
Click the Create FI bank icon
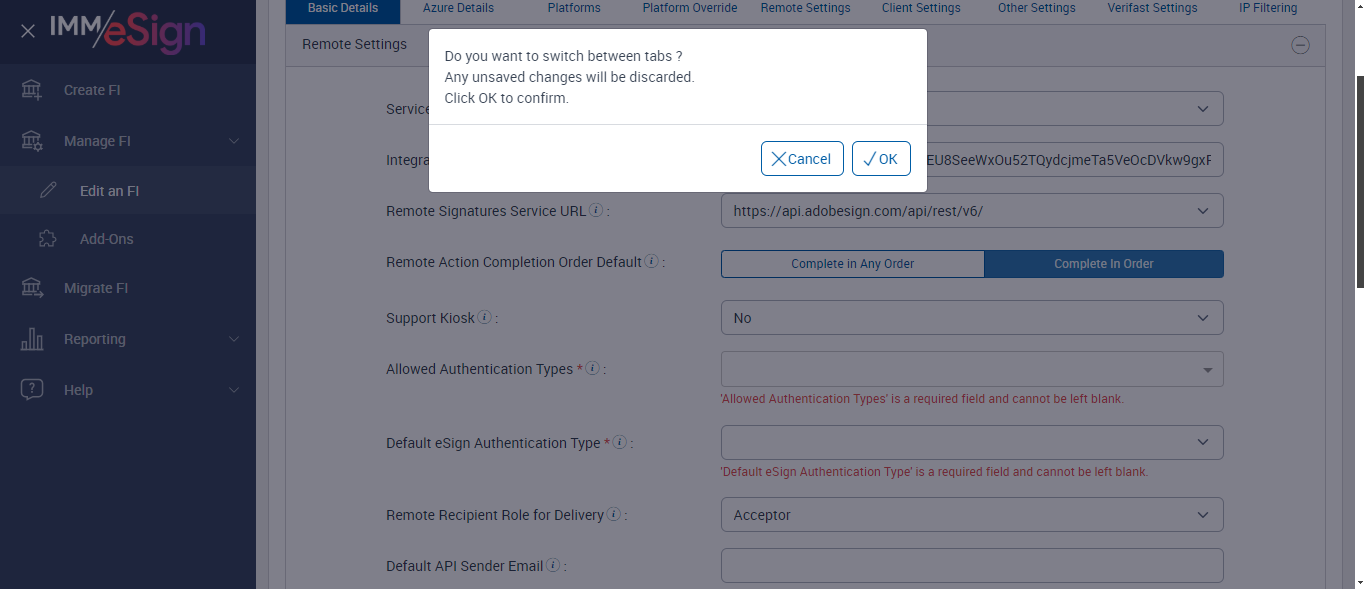point(32,90)
